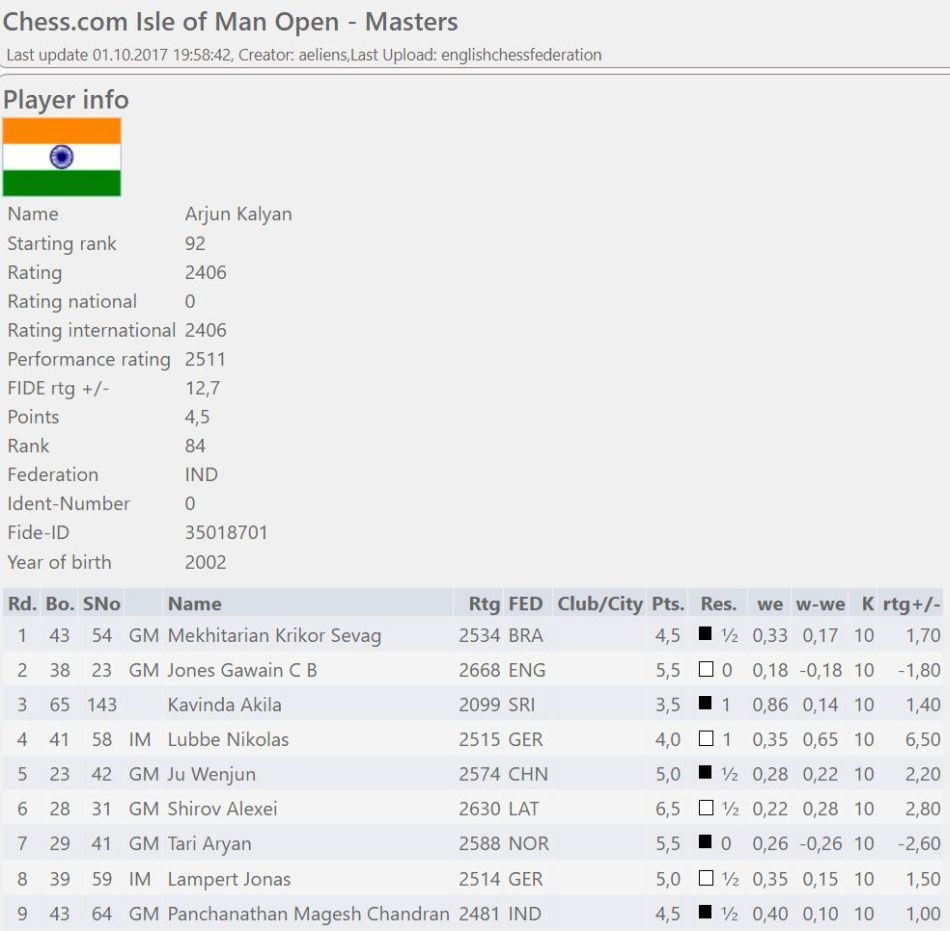This screenshot has width=950, height=931.
Task: Click the India flag image
Action: point(62,157)
